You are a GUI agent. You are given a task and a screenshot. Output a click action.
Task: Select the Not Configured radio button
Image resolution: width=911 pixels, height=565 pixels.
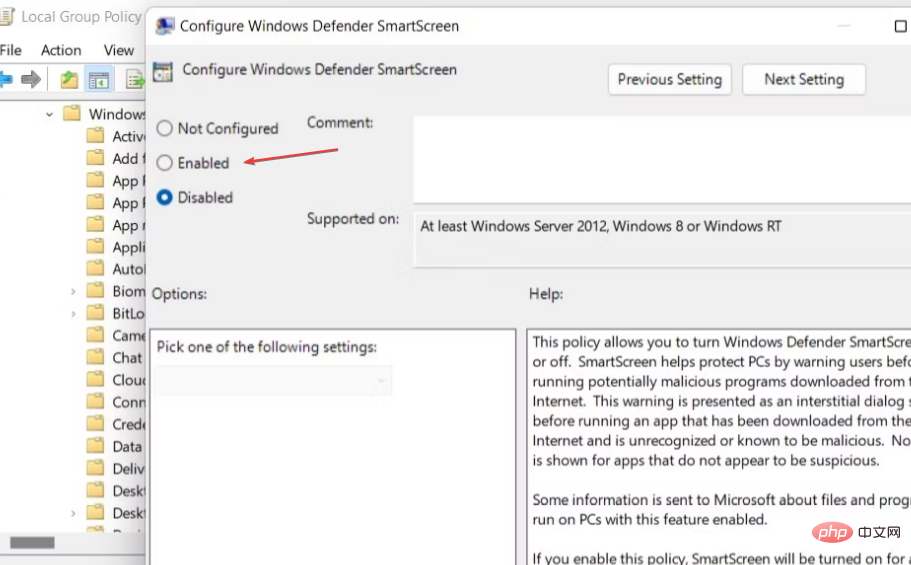tap(164, 128)
